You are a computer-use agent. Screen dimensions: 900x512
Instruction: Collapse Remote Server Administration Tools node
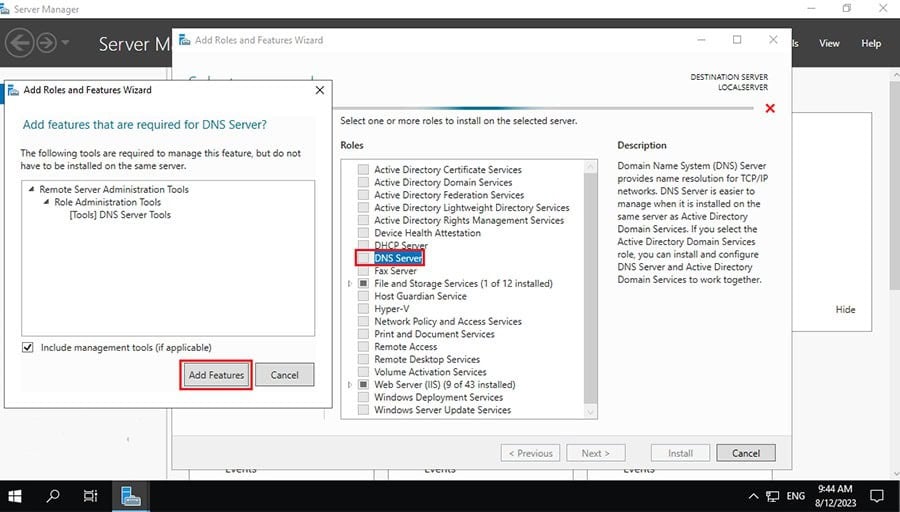(32, 189)
